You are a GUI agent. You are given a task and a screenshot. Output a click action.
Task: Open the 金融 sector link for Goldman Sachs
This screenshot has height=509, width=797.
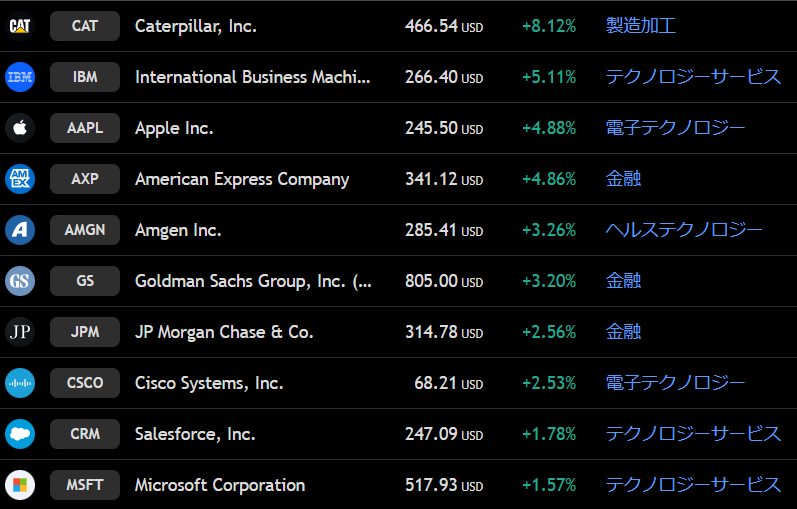(623, 281)
